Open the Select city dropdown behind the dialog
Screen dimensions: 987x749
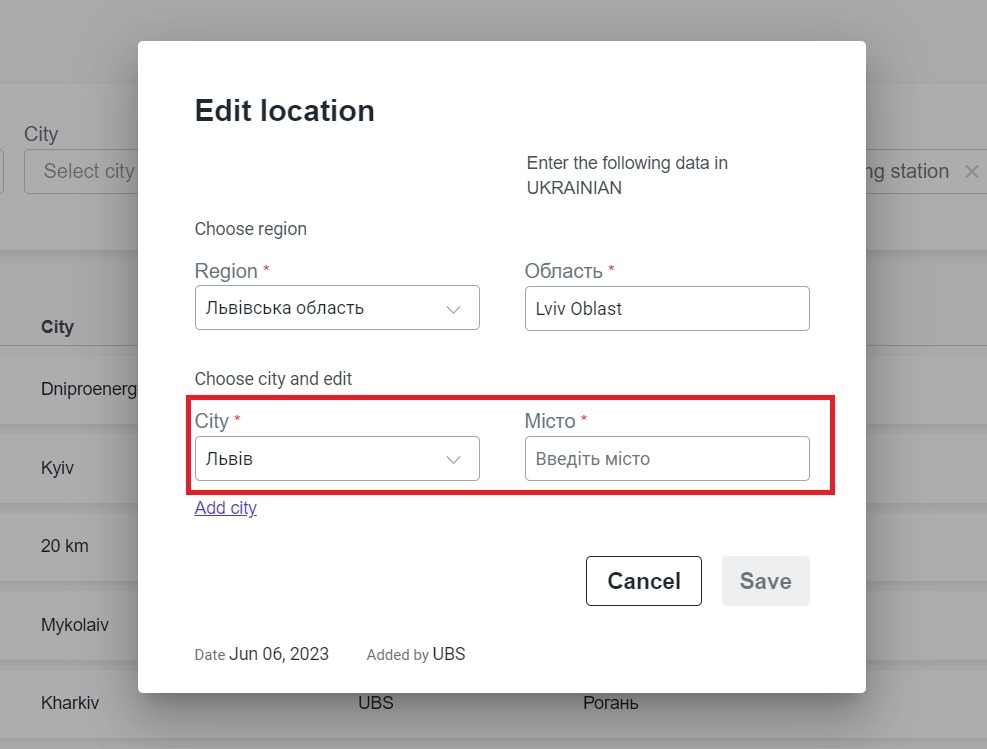[90, 171]
